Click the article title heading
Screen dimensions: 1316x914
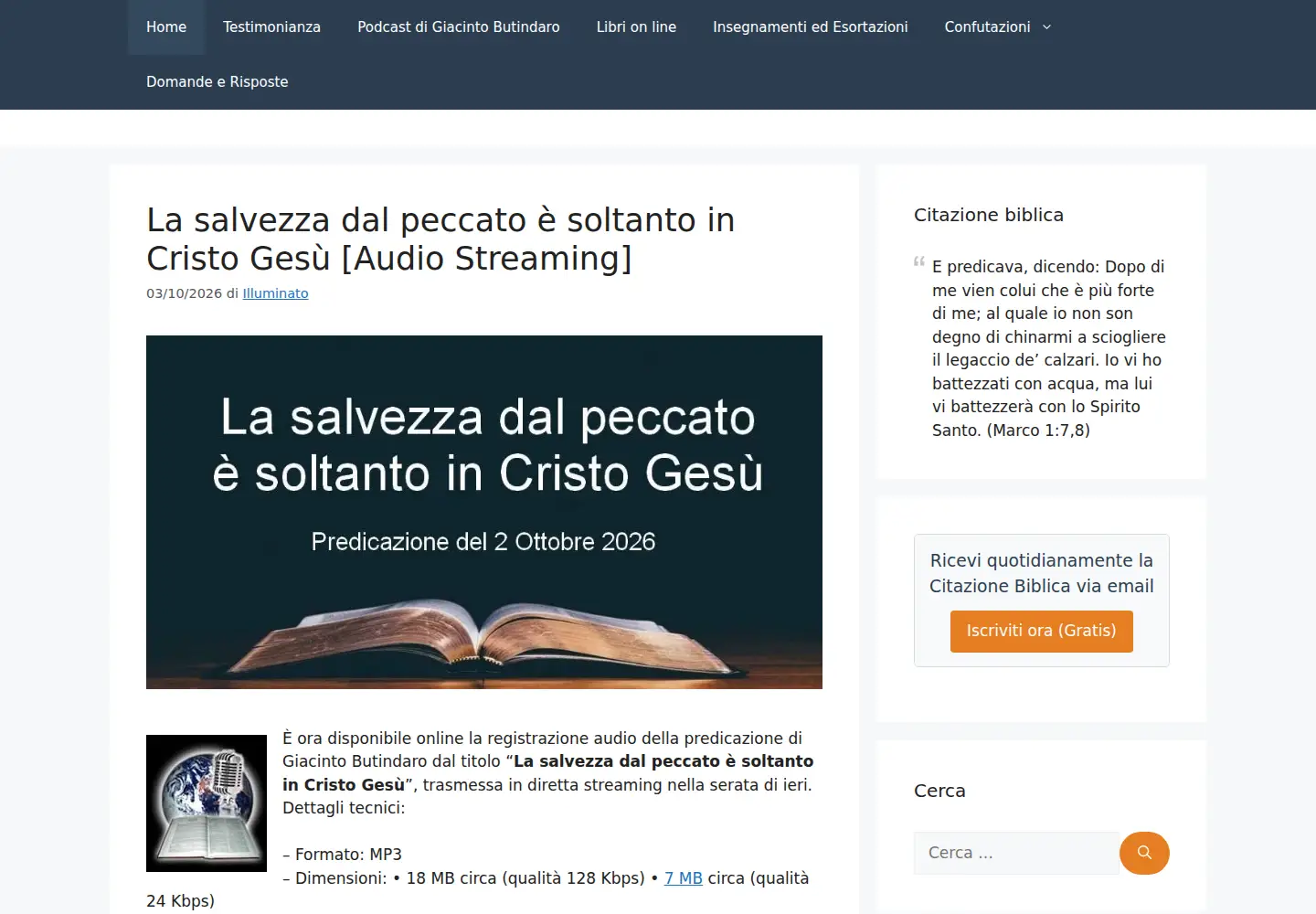click(440, 239)
